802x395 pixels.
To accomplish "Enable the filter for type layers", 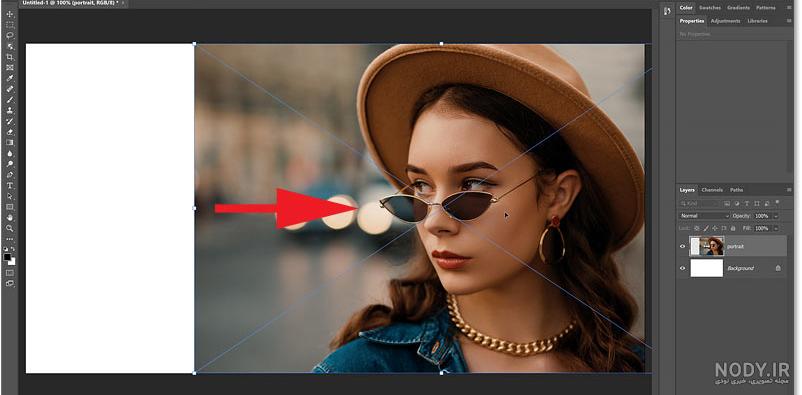I will pyautogui.click(x=747, y=204).
